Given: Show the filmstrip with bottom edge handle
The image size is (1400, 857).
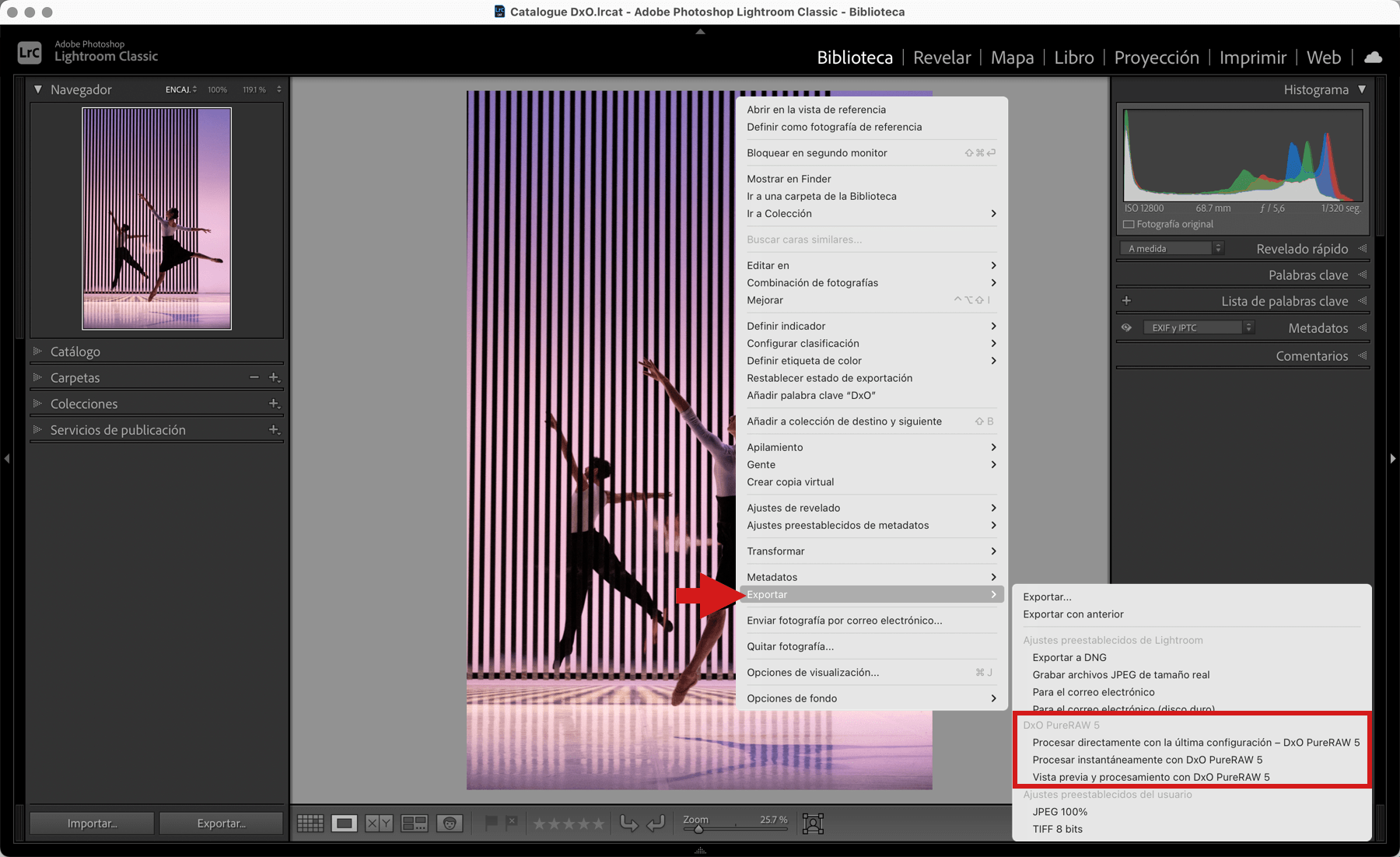Looking at the screenshot, I should (x=700, y=851).
